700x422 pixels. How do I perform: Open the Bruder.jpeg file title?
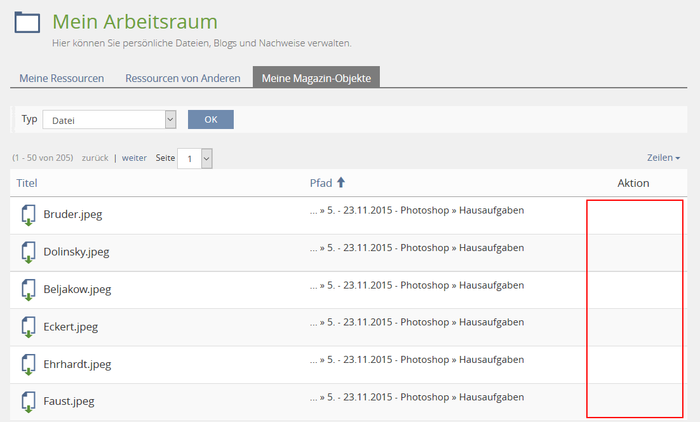tap(73, 215)
